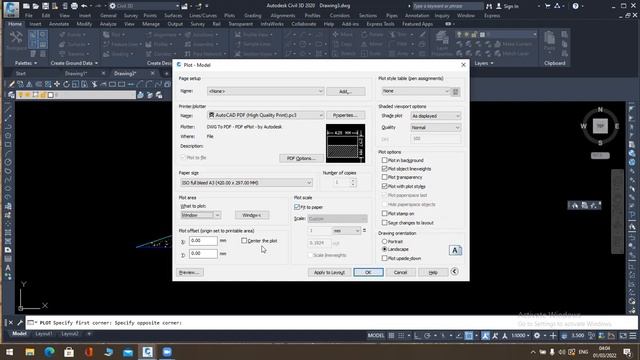Enable Plot in background checkbox
This screenshot has height=360, width=640.
coord(384,160)
